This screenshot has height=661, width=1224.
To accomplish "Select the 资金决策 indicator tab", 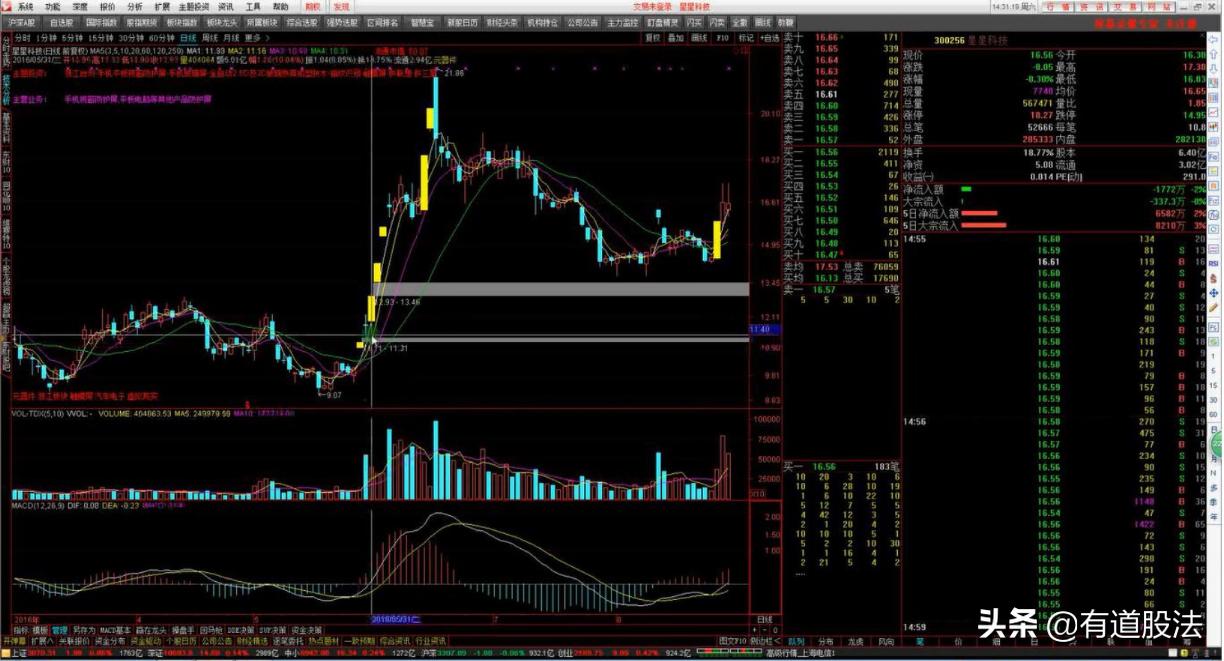I will [x=306, y=630].
